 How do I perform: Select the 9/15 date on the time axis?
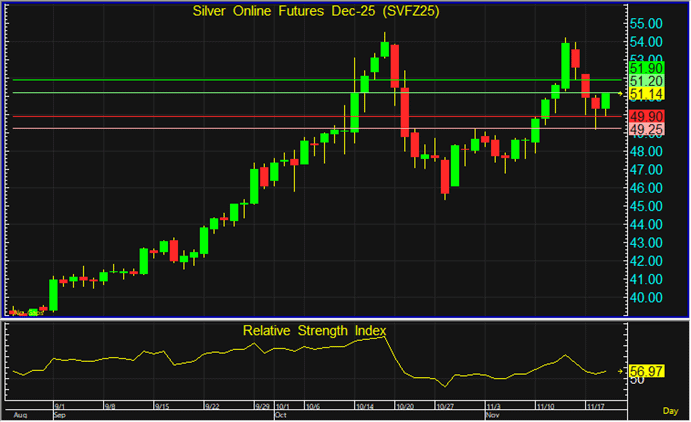click(x=162, y=406)
